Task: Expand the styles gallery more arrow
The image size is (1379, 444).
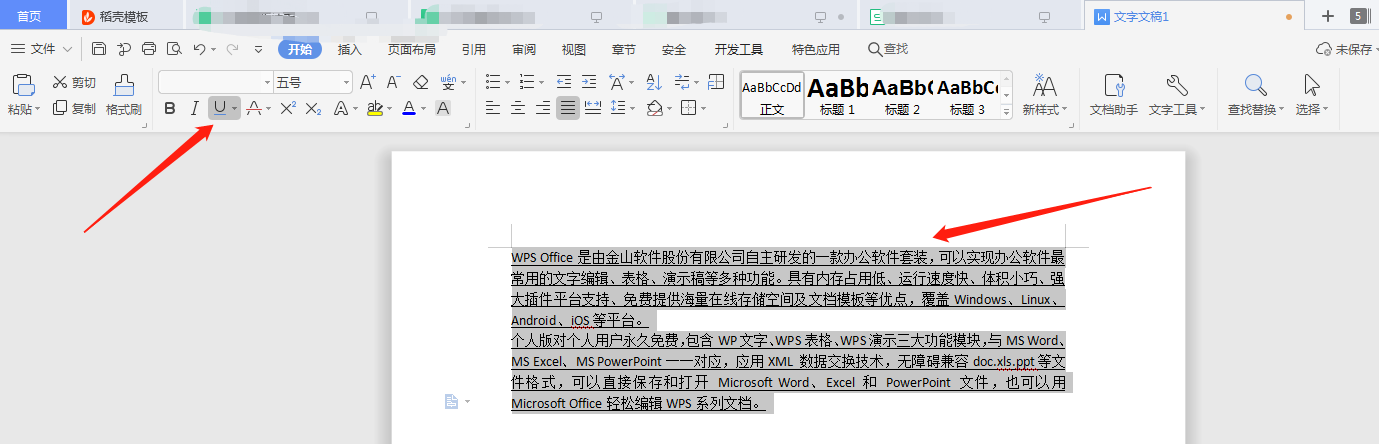Action: 1006,113
